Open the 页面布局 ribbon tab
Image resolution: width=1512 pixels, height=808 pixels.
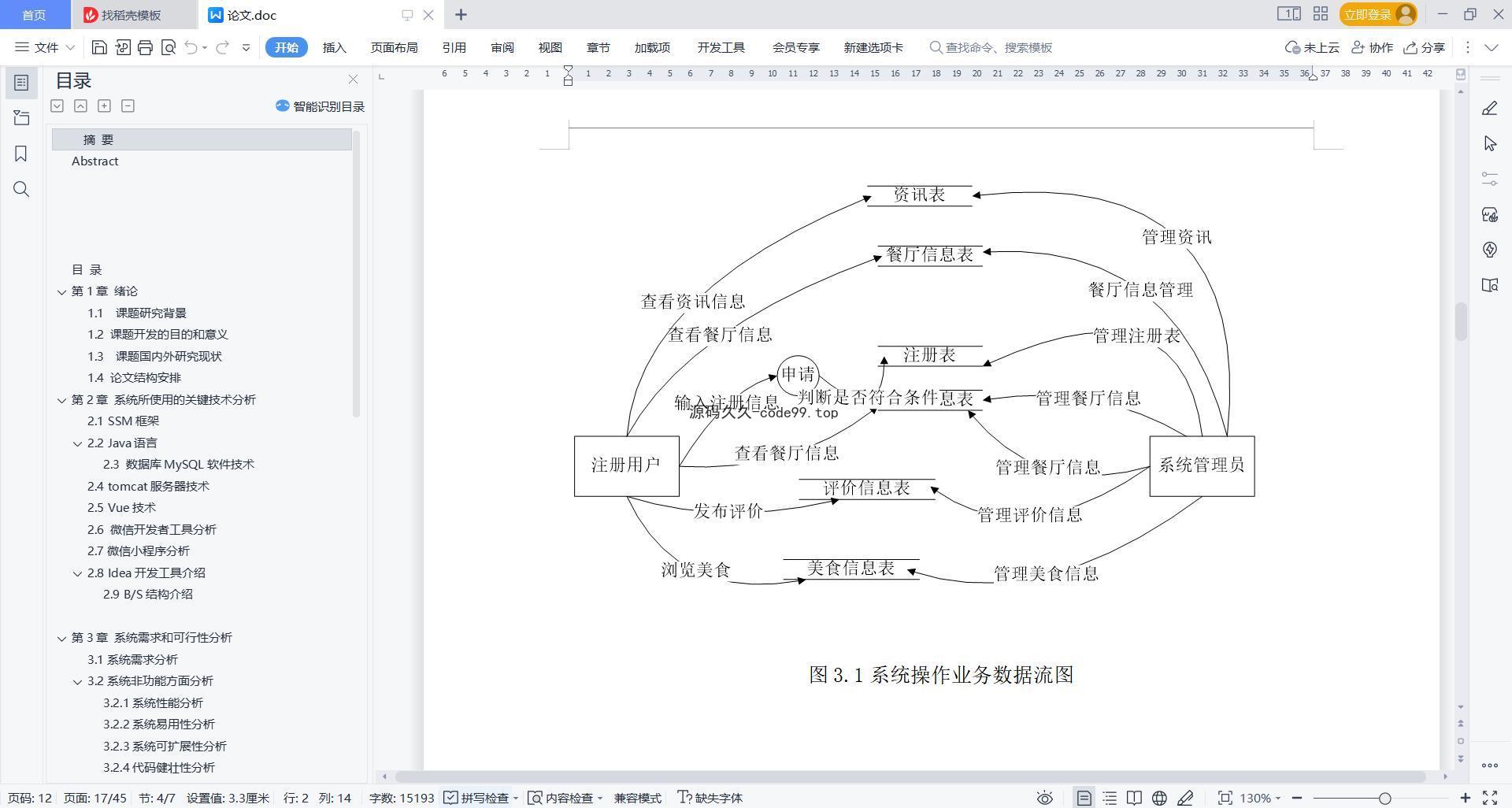(x=394, y=47)
